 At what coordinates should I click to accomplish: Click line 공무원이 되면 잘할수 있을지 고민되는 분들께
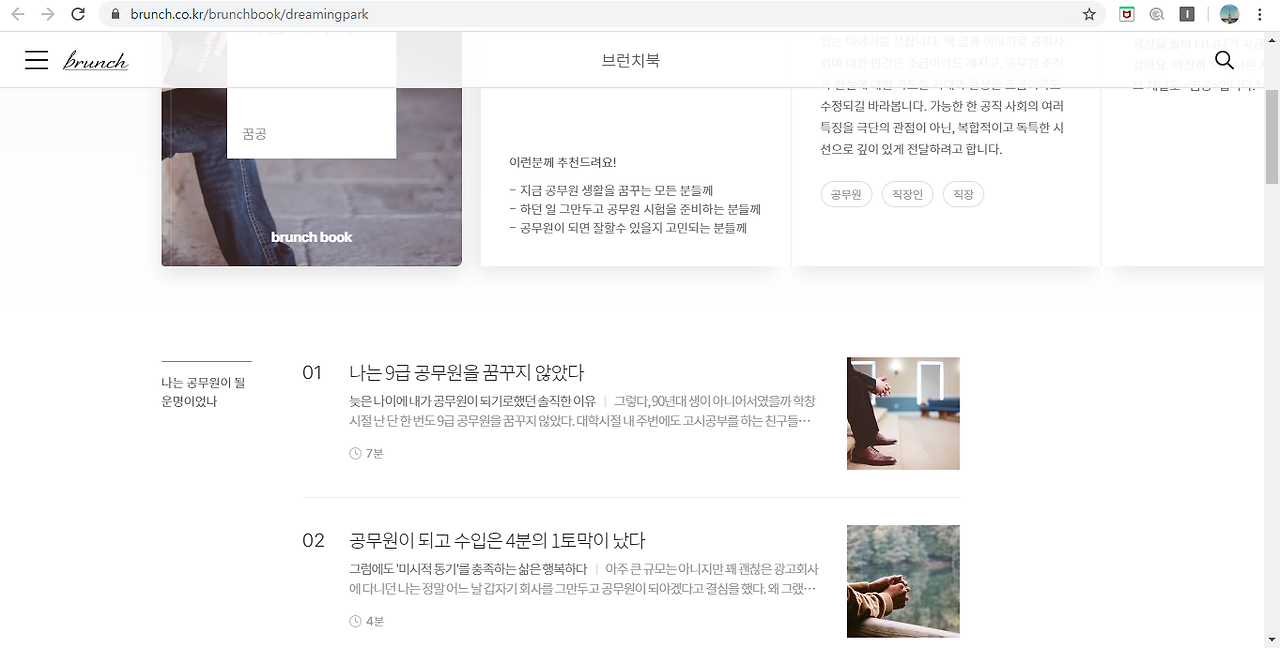(x=628, y=228)
